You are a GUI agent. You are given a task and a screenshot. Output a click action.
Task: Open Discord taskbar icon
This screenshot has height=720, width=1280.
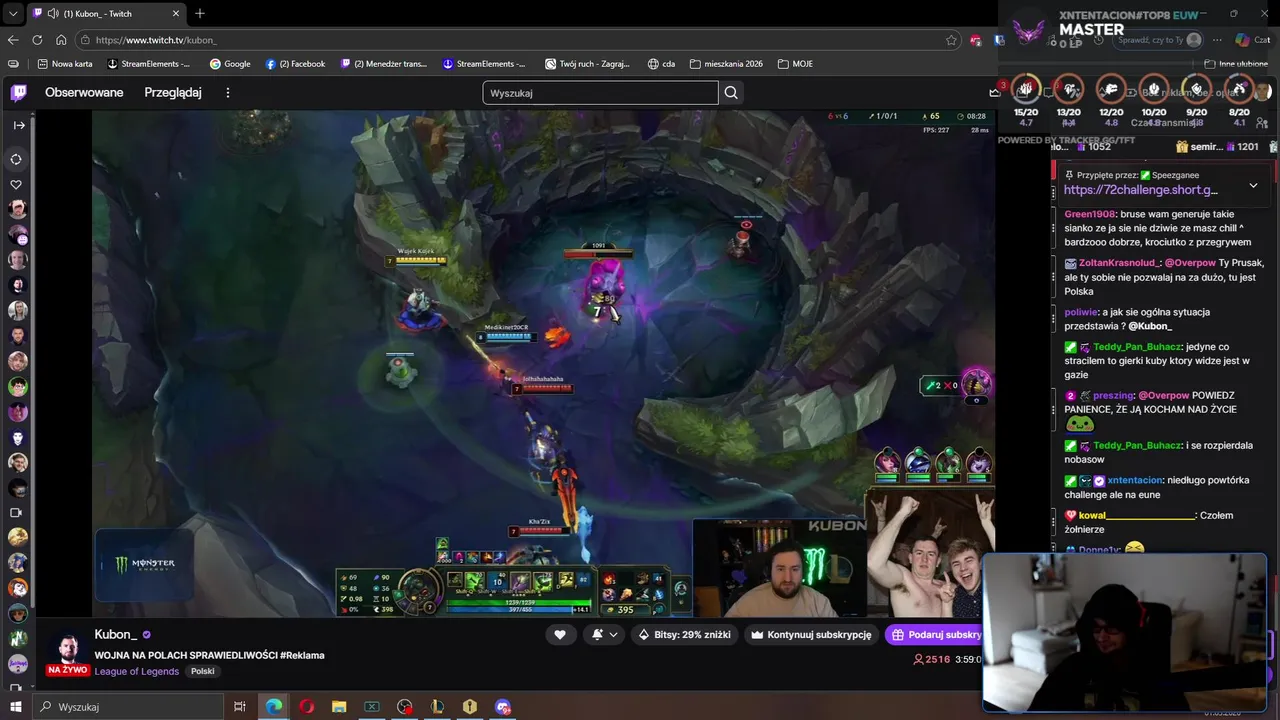pos(503,706)
